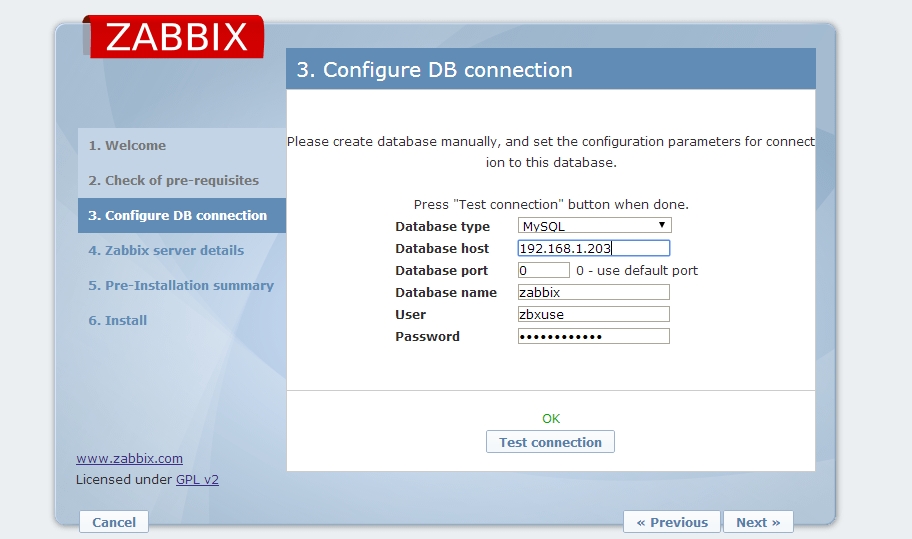Open the GPL v2 license link
Image resolution: width=912 pixels, height=539 pixels.
197,480
